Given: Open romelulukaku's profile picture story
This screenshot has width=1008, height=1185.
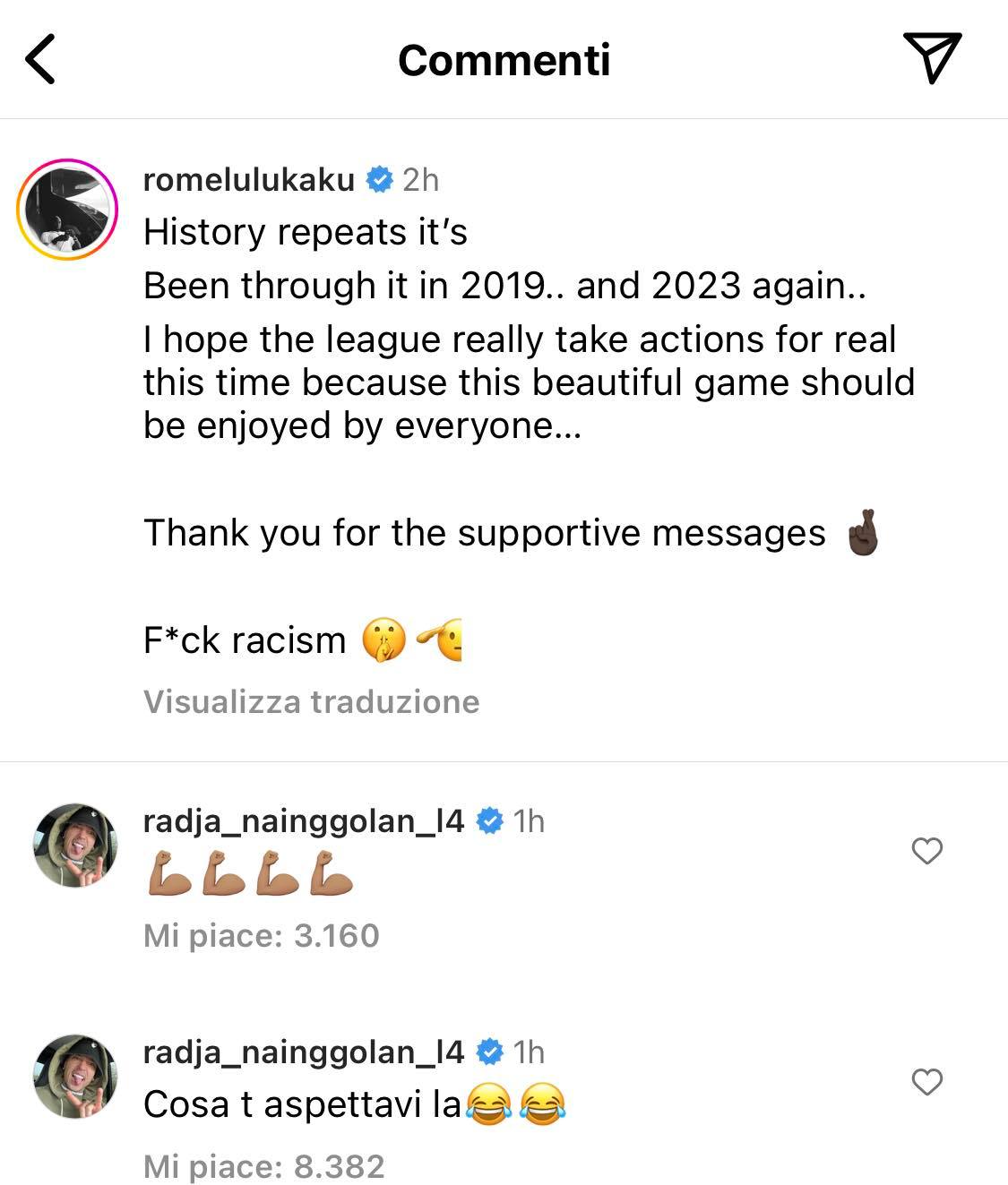Looking at the screenshot, I should [67, 210].
